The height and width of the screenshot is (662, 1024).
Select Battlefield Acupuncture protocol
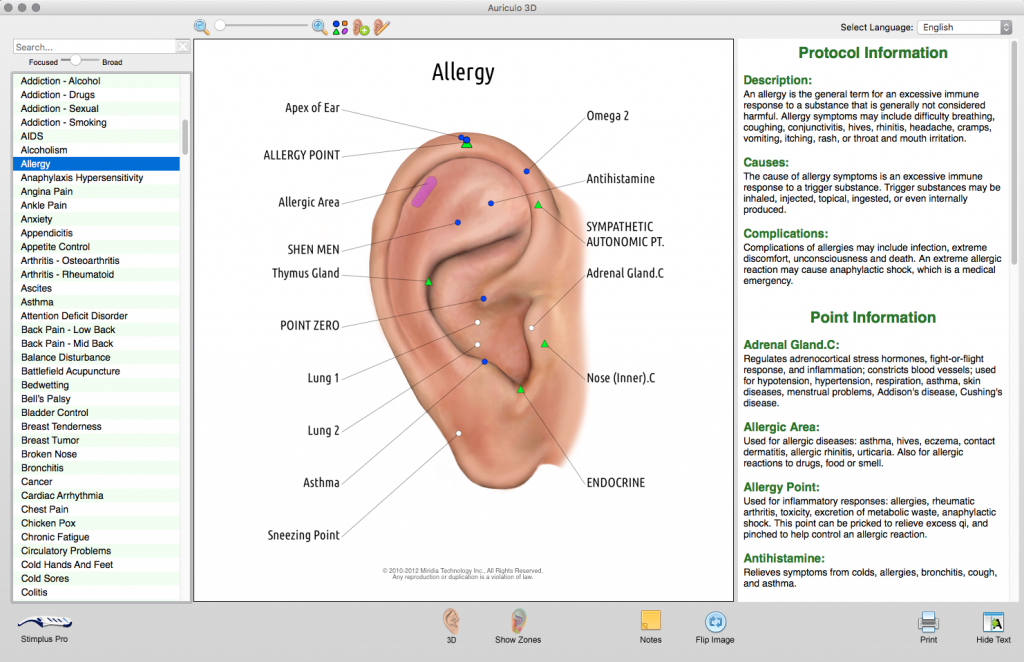point(97,371)
